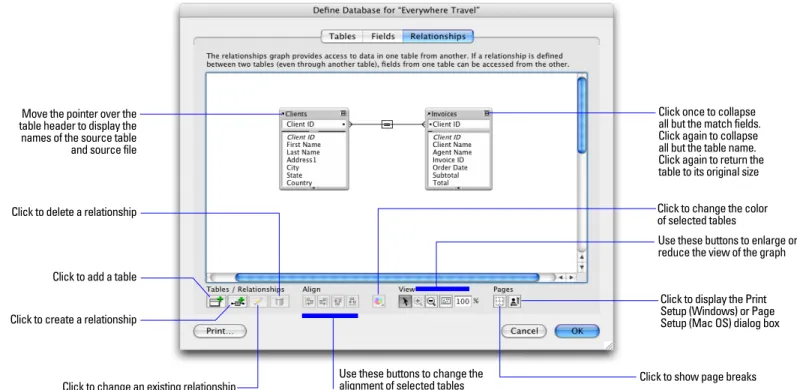
Task: Click the Print... button
Action: (220, 331)
